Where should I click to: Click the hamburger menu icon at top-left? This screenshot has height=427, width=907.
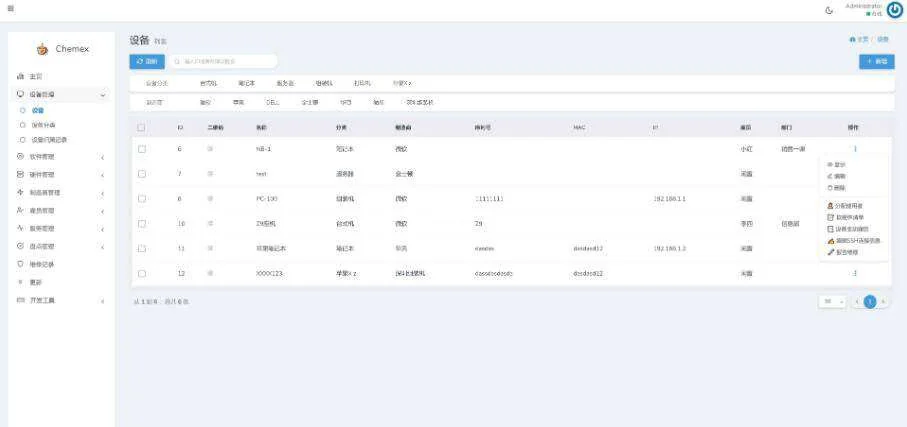click(10, 9)
